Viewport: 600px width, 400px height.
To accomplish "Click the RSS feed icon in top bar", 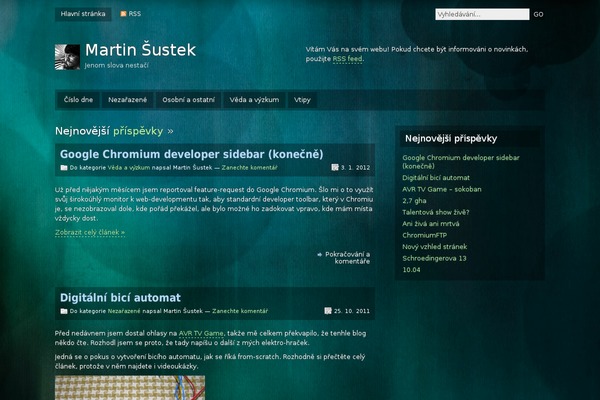I will (x=123, y=14).
